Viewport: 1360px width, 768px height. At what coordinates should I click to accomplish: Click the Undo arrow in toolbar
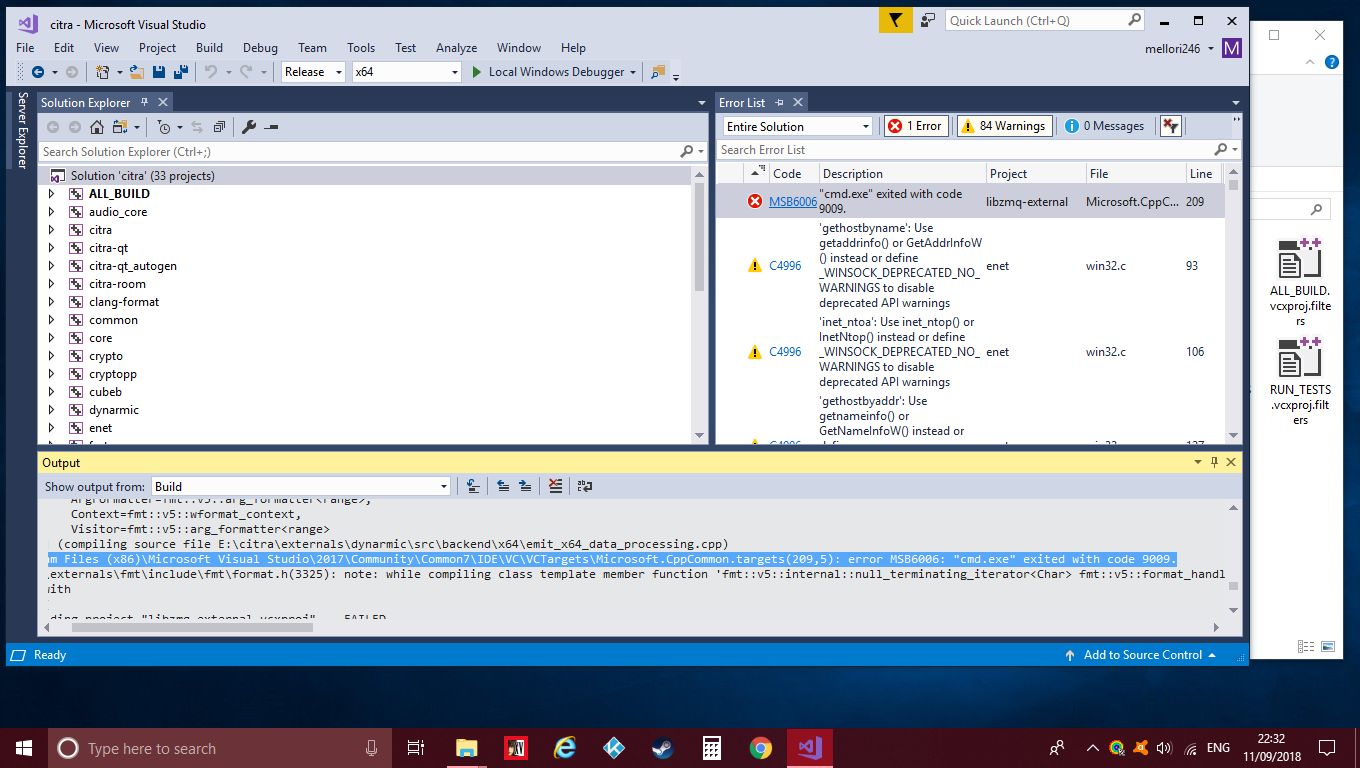pyautogui.click(x=210, y=72)
